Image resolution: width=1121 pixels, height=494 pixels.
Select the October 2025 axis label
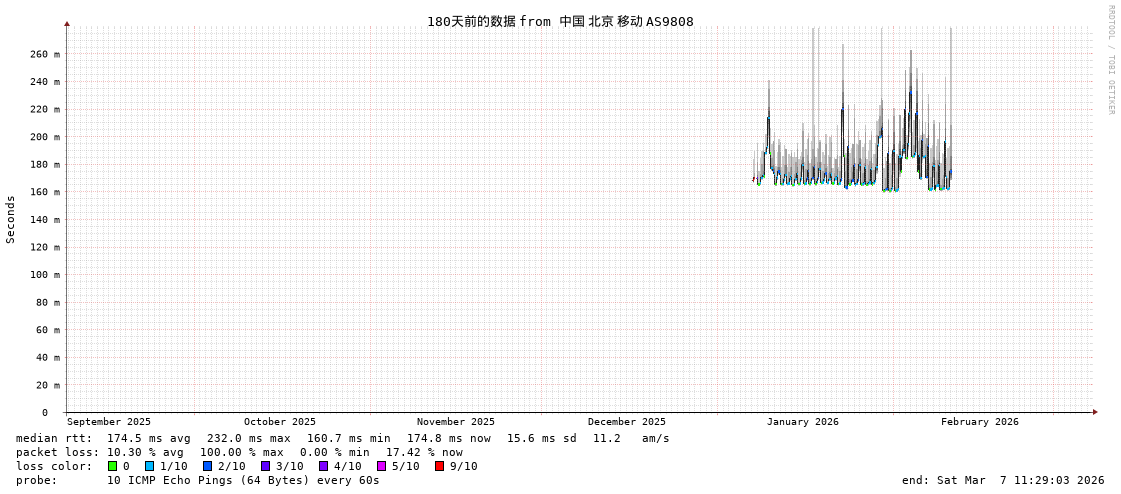pos(279,422)
